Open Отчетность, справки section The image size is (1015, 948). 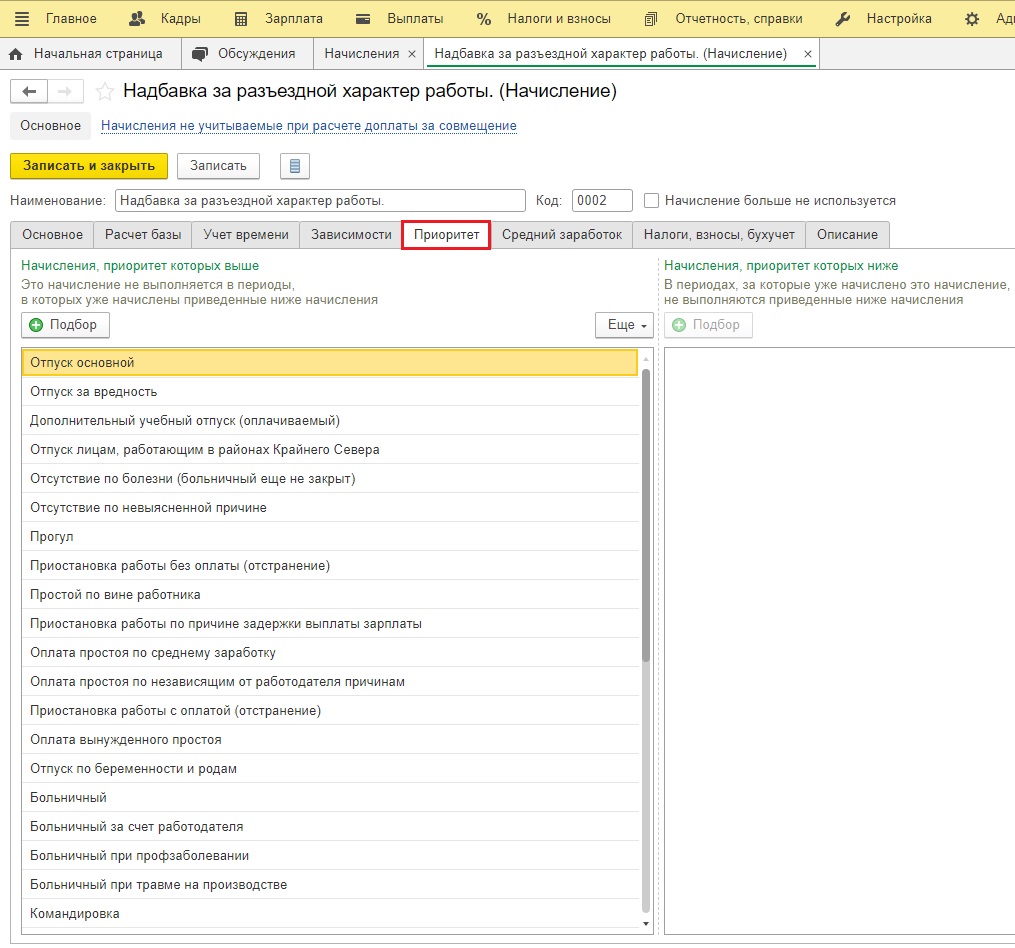click(x=724, y=19)
